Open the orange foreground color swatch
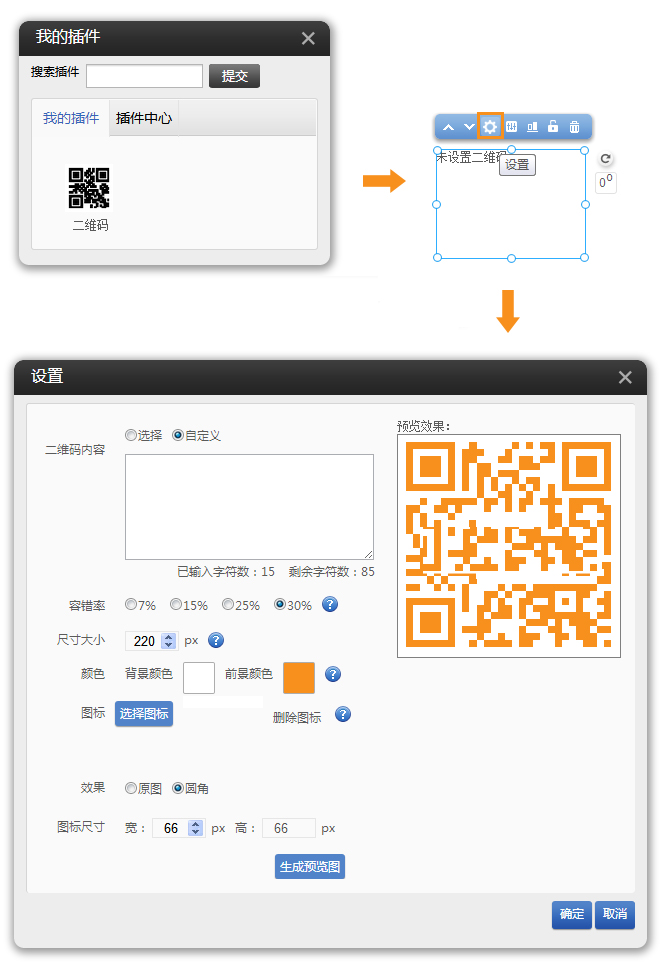This screenshot has height=977, width=664. coord(299,677)
